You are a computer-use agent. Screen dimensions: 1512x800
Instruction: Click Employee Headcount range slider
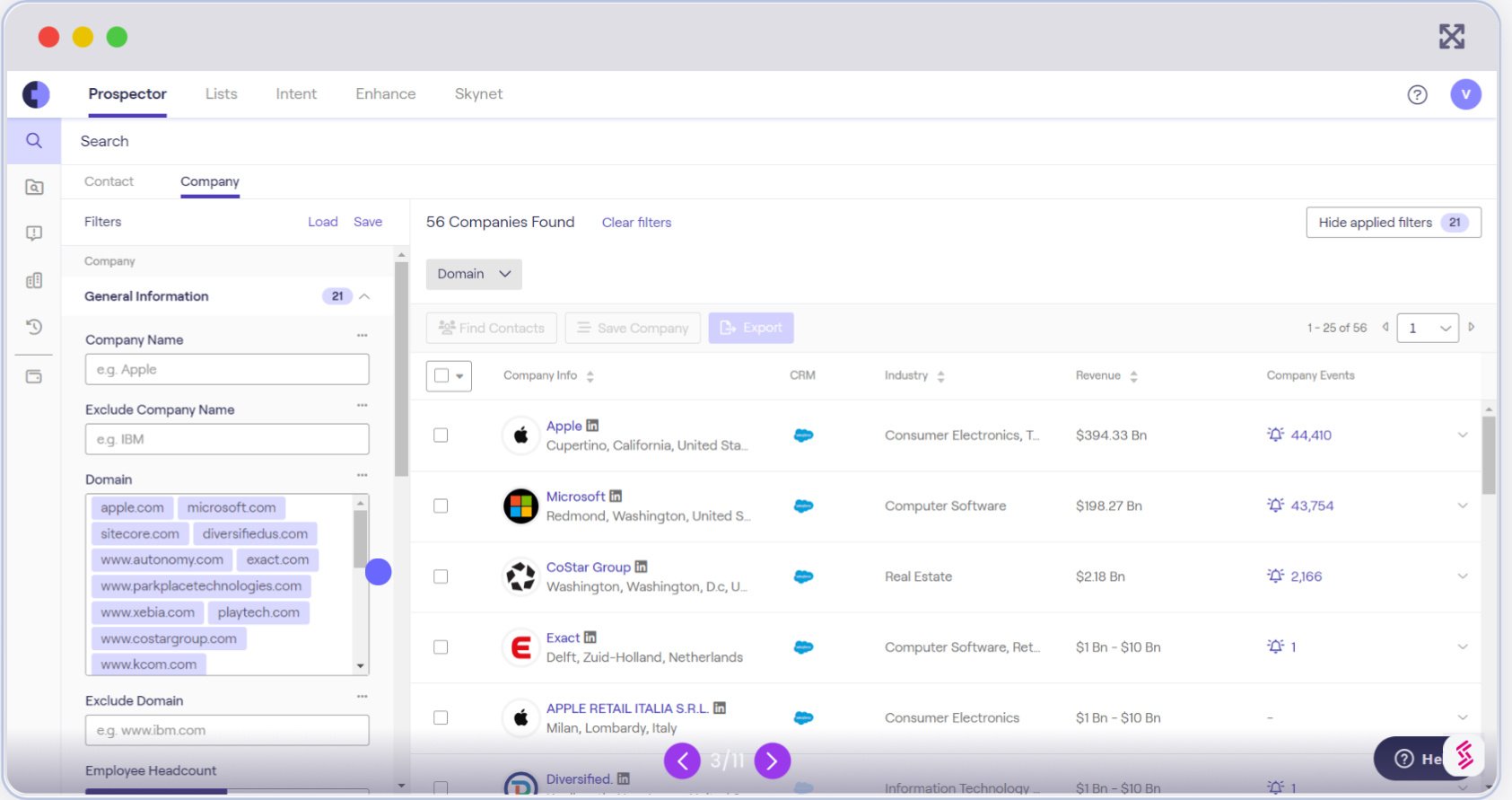(x=227, y=791)
